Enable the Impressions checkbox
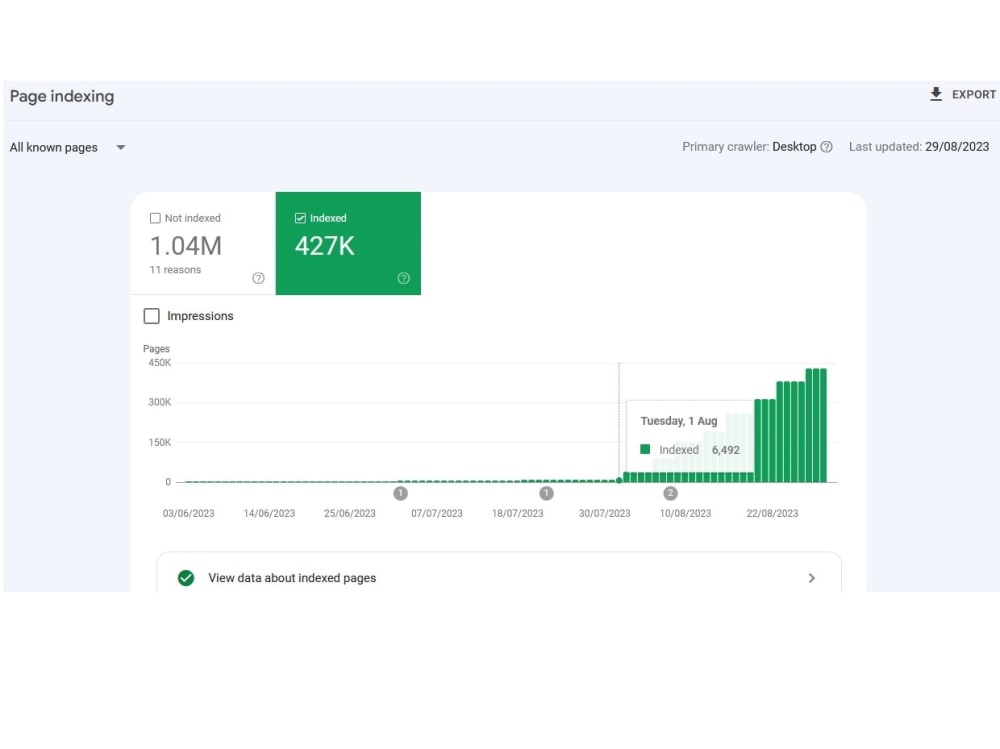Screen dimensions: 1000x749 tap(151, 316)
